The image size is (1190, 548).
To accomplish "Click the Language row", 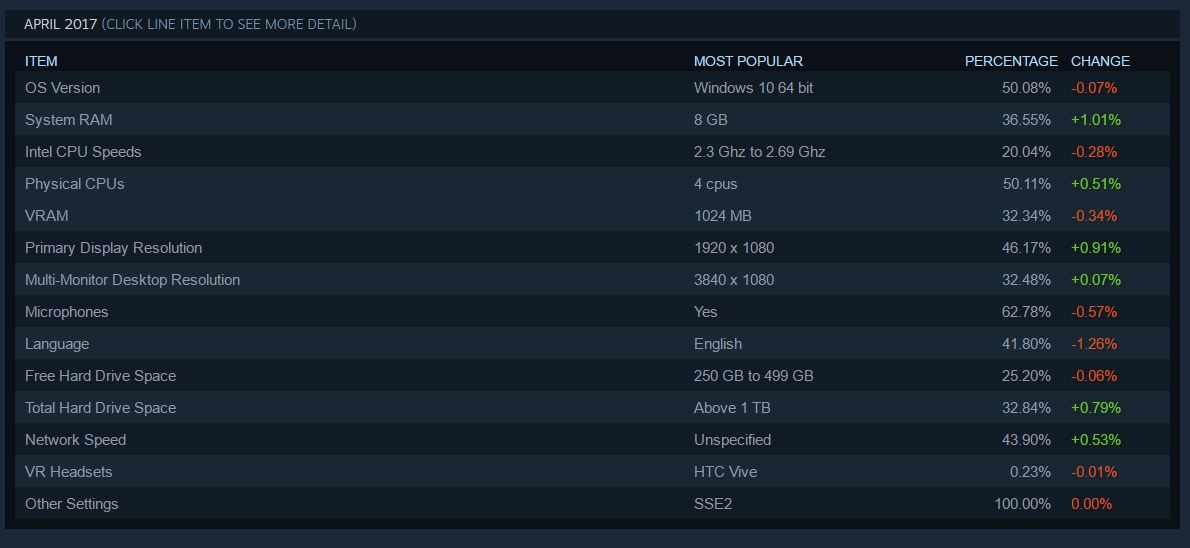I will click(57, 344).
